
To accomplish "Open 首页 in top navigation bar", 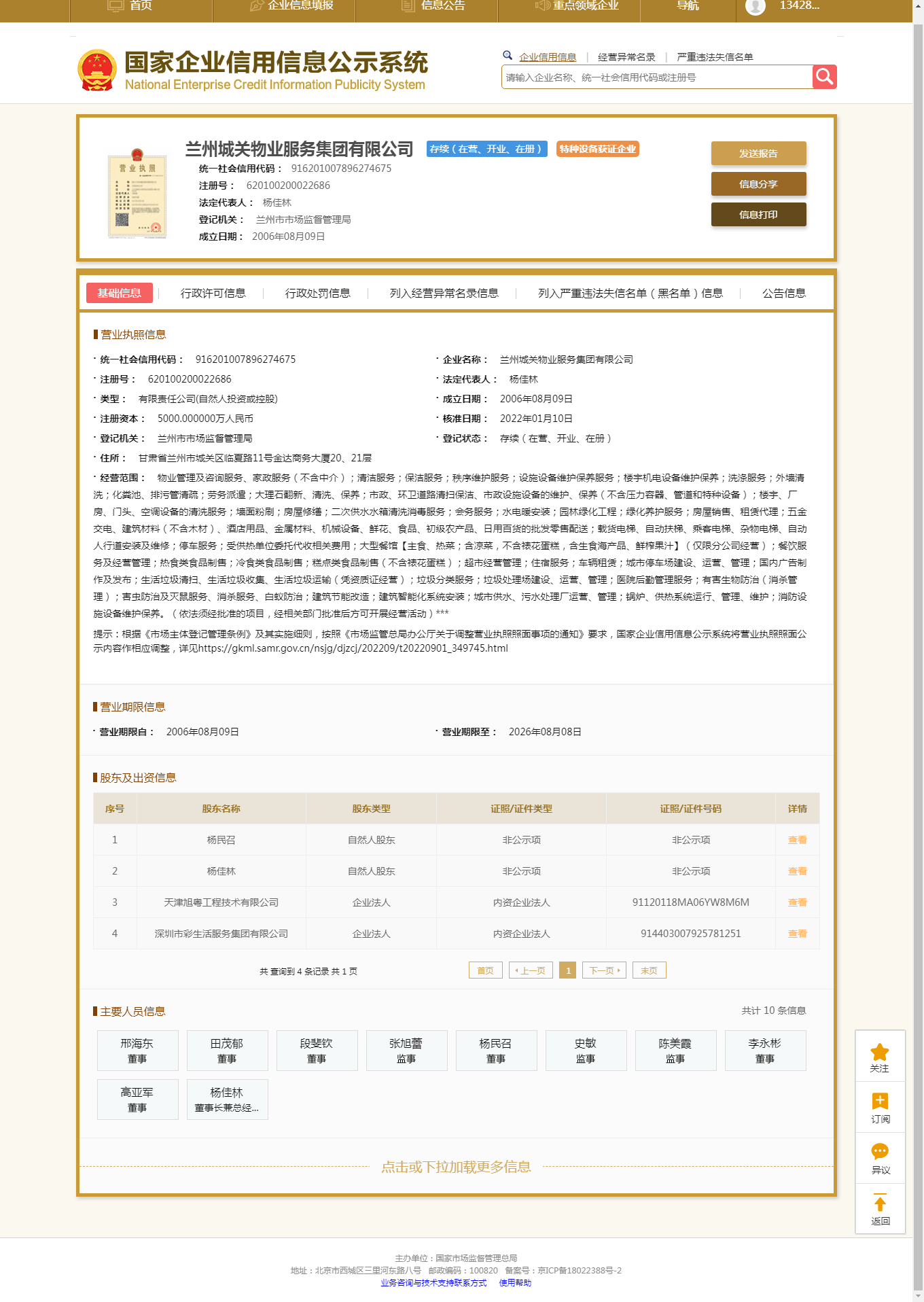I will (141, 5).
